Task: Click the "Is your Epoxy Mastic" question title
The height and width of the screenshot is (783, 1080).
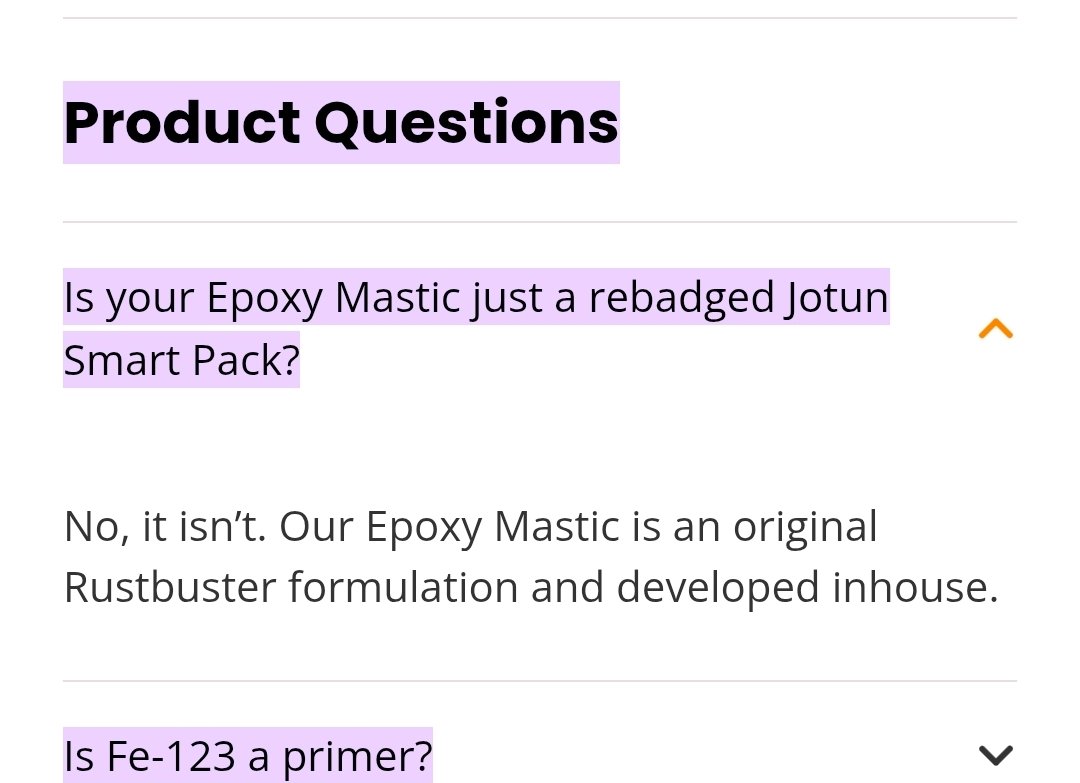Action: [475, 298]
